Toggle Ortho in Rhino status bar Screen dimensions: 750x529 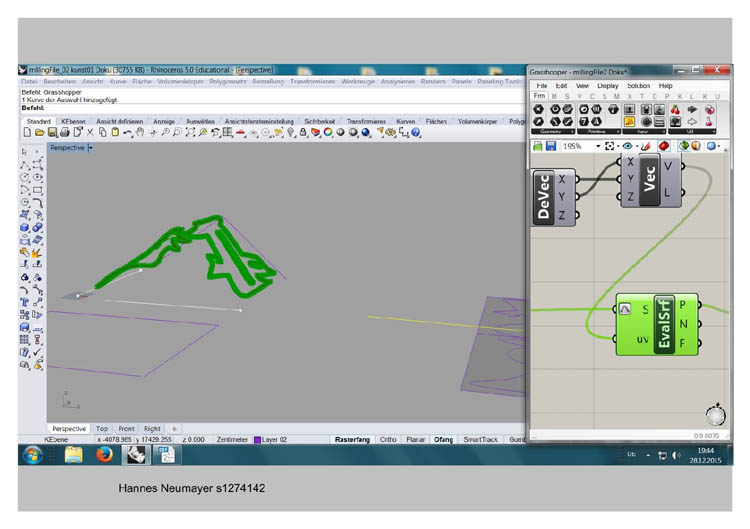388,440
